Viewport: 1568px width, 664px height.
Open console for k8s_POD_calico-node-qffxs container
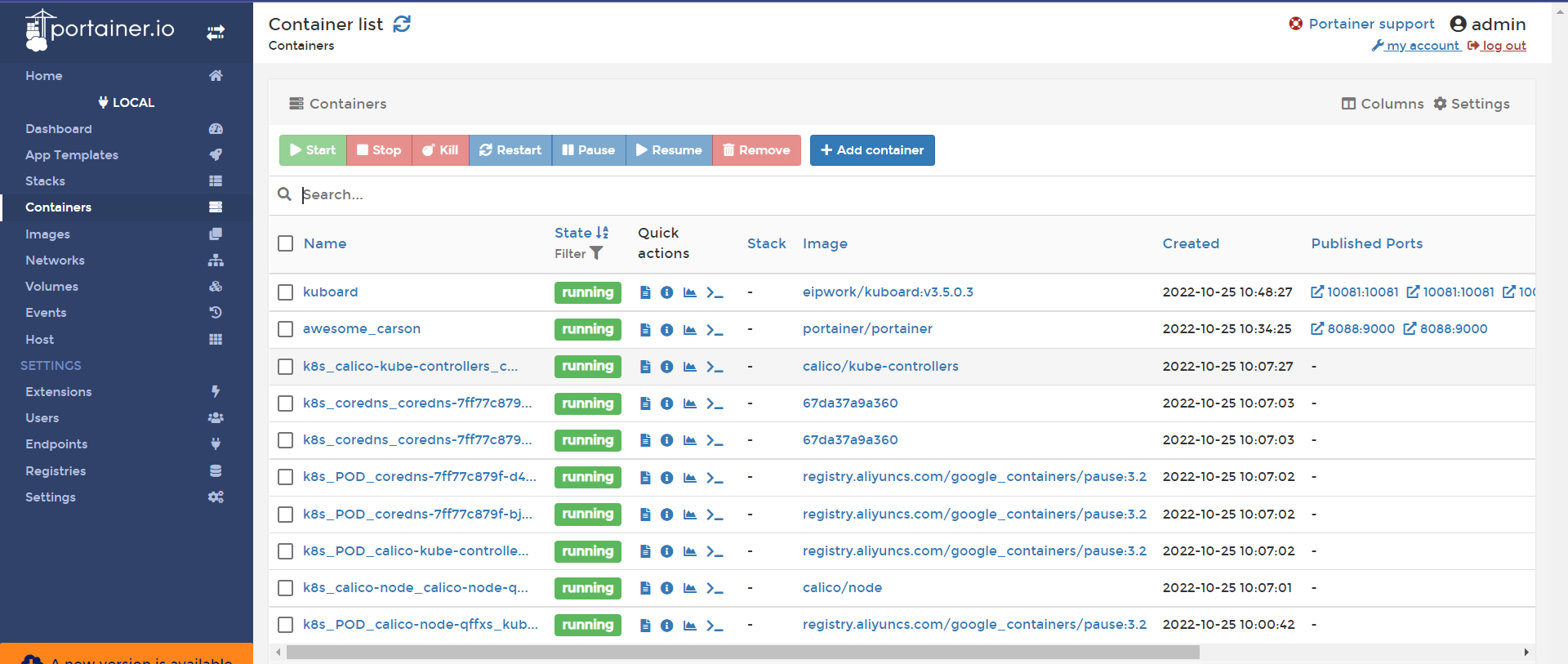tap(715, 625)
